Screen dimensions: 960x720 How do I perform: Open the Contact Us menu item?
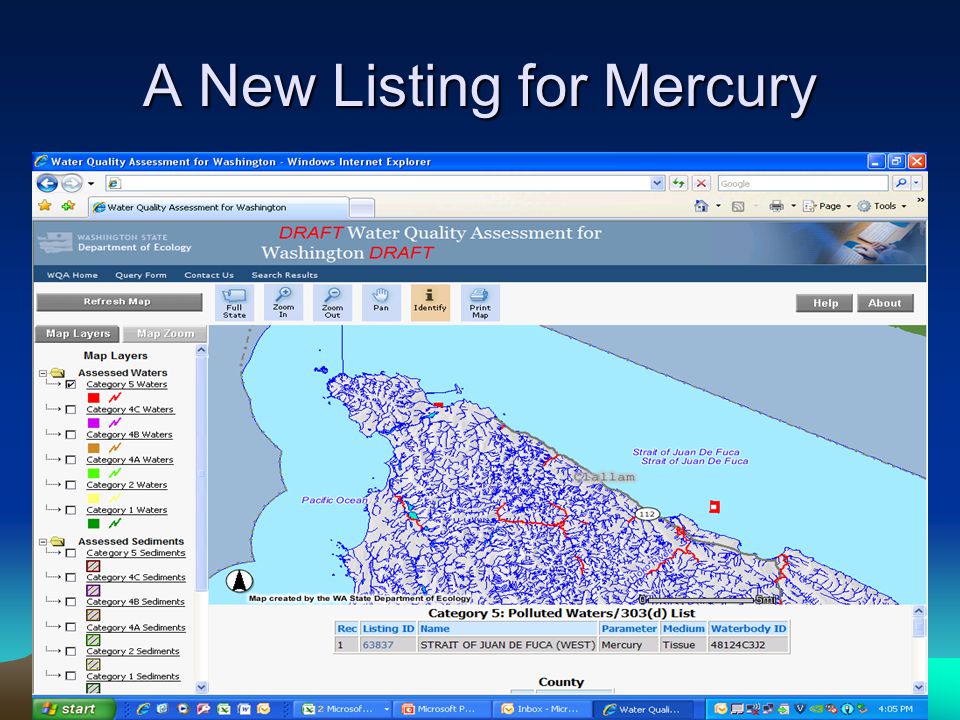209,275
